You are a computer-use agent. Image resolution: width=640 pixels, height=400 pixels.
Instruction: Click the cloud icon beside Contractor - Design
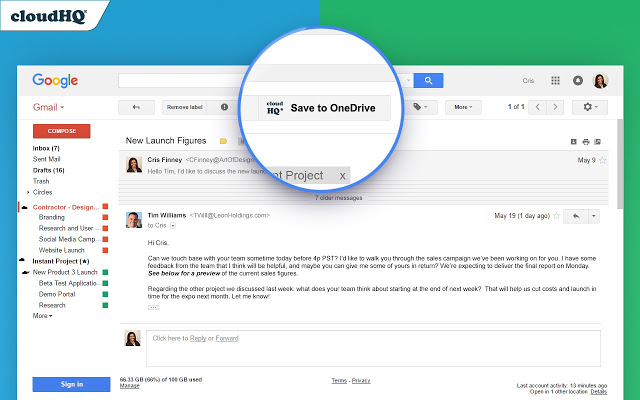pyautogui.click(x=24, y=207)
